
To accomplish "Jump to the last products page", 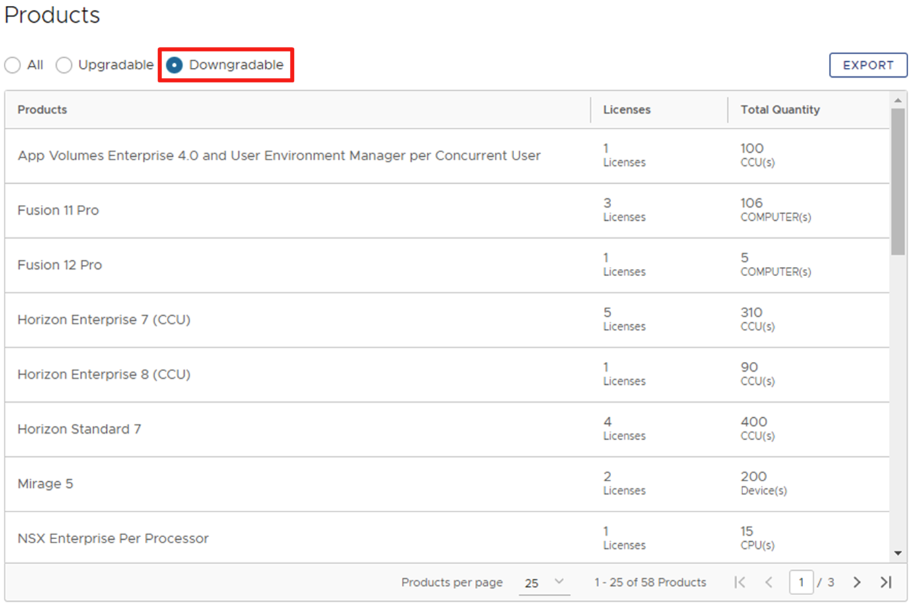I will (x=886, y=582).
